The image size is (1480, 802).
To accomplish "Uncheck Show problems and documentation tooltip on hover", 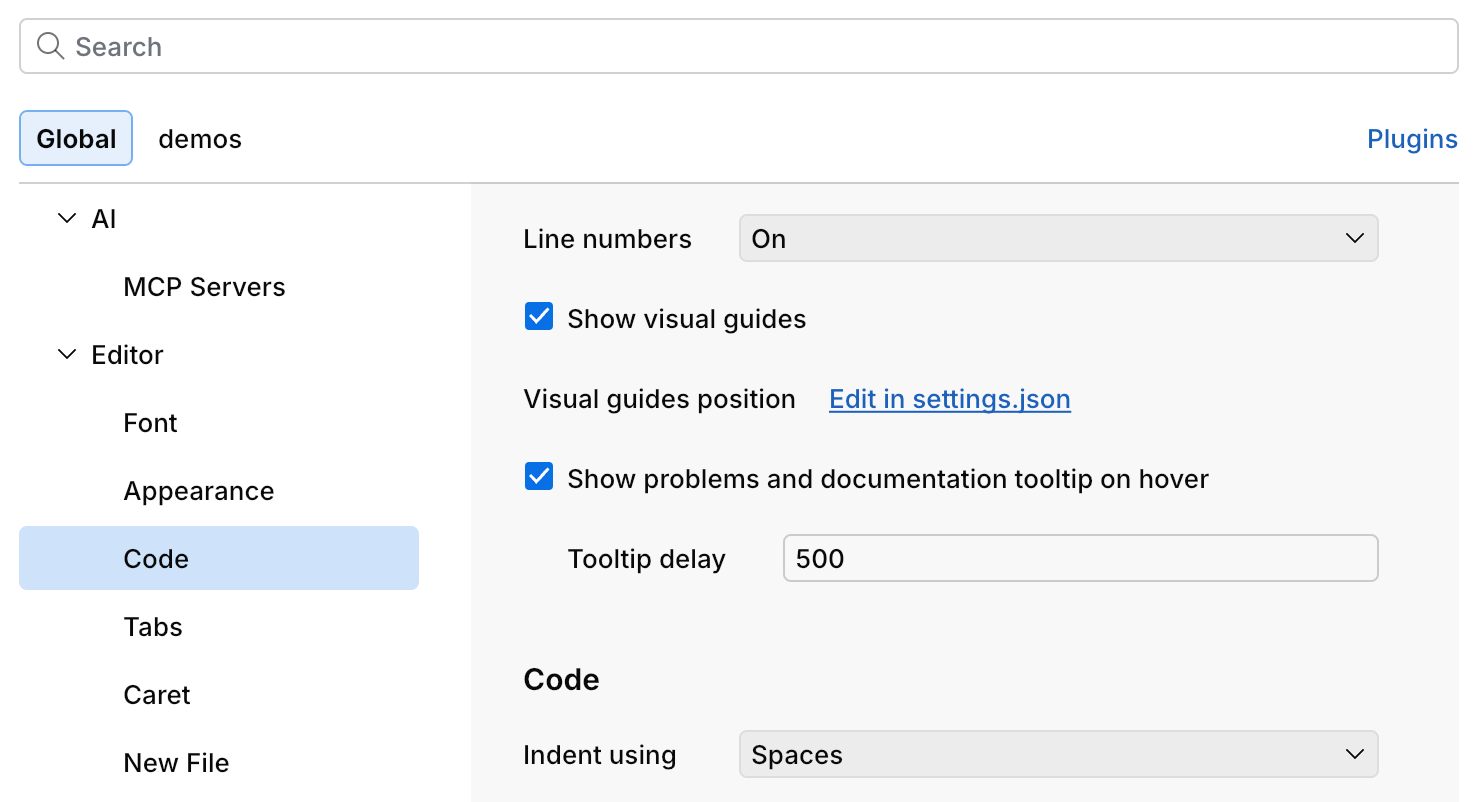I will (539, 477).
